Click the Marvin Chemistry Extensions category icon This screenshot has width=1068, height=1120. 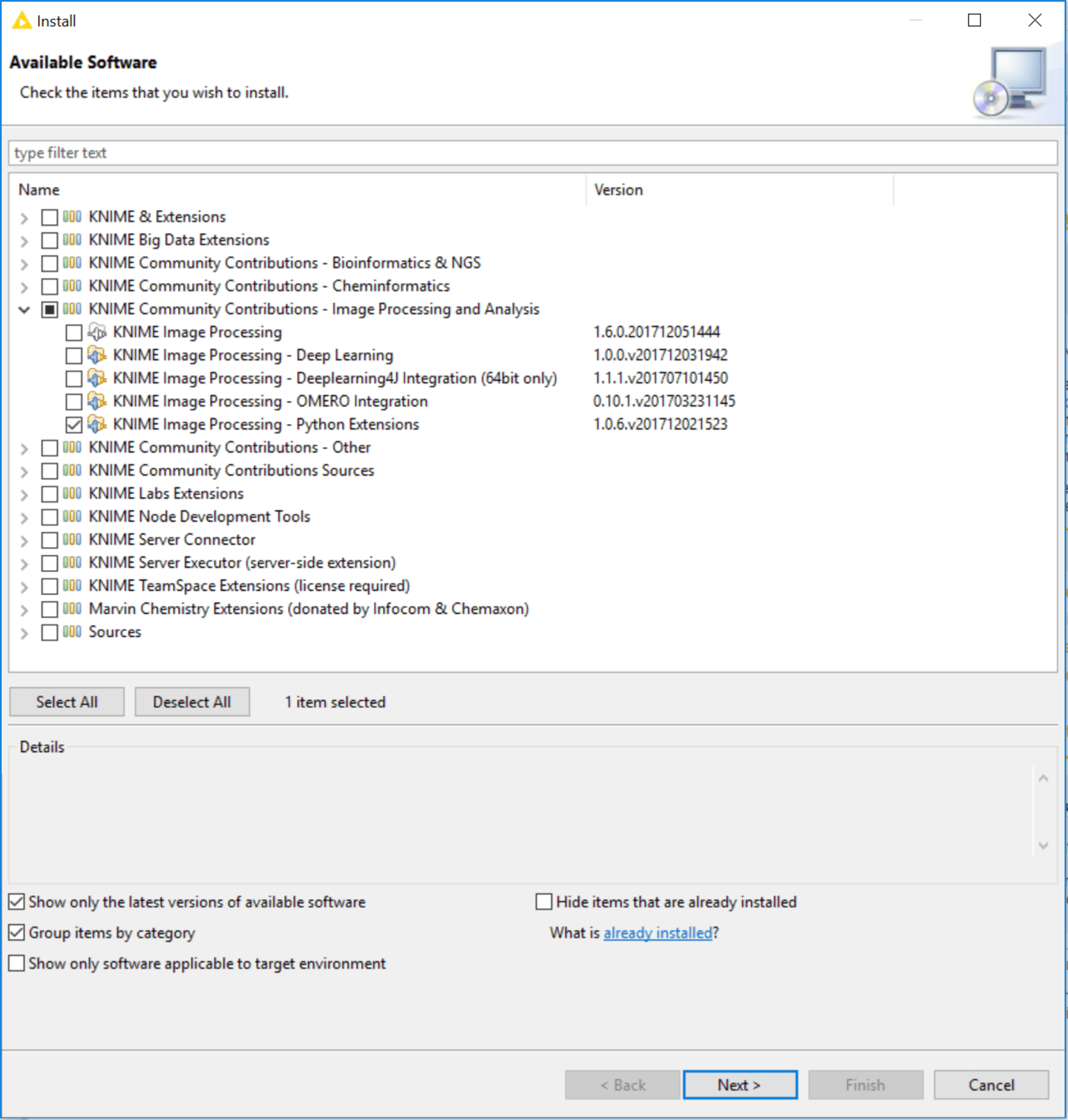click(x=72, y=608)
